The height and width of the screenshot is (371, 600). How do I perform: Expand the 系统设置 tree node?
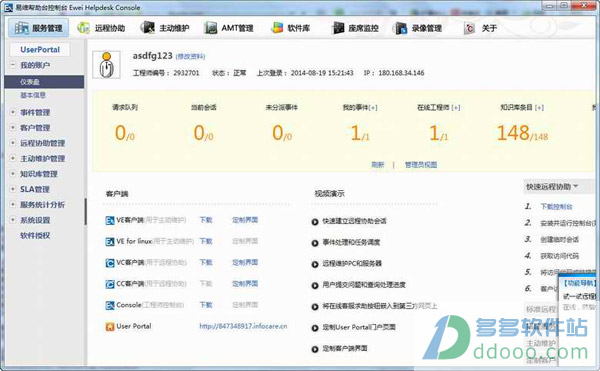(13, 220)
